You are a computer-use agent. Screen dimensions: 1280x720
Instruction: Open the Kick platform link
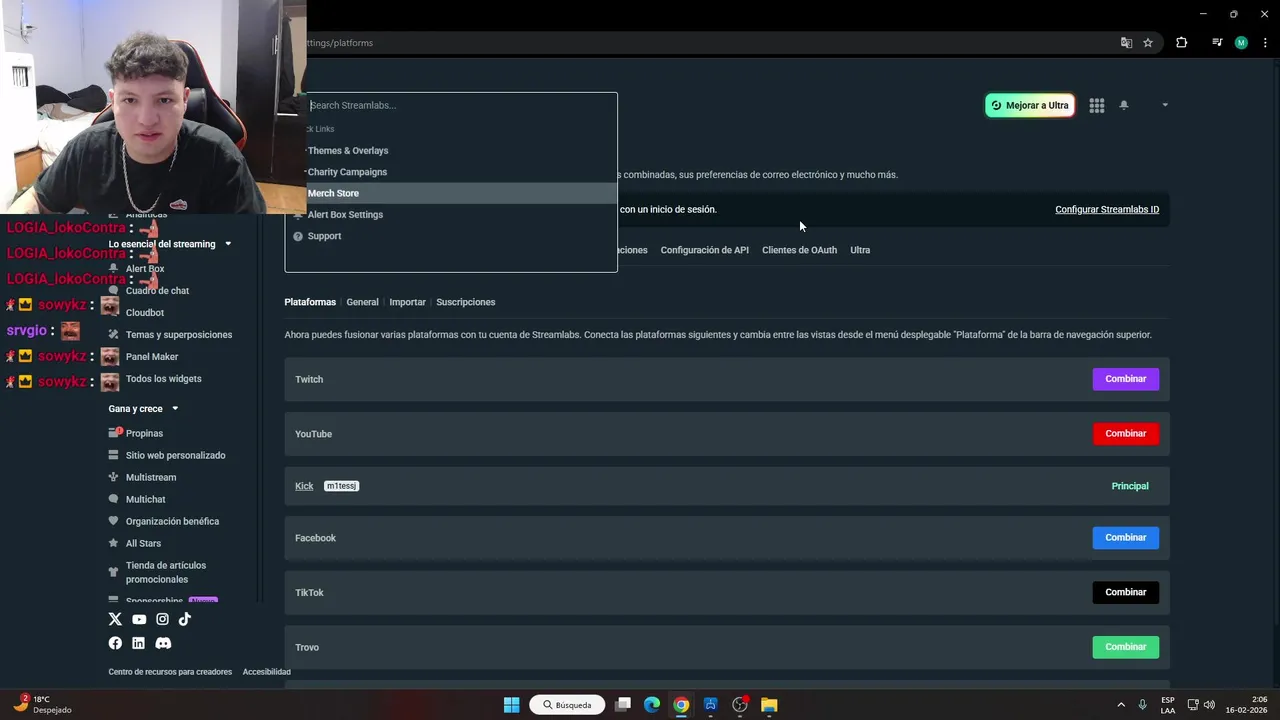tap(304, 486)
